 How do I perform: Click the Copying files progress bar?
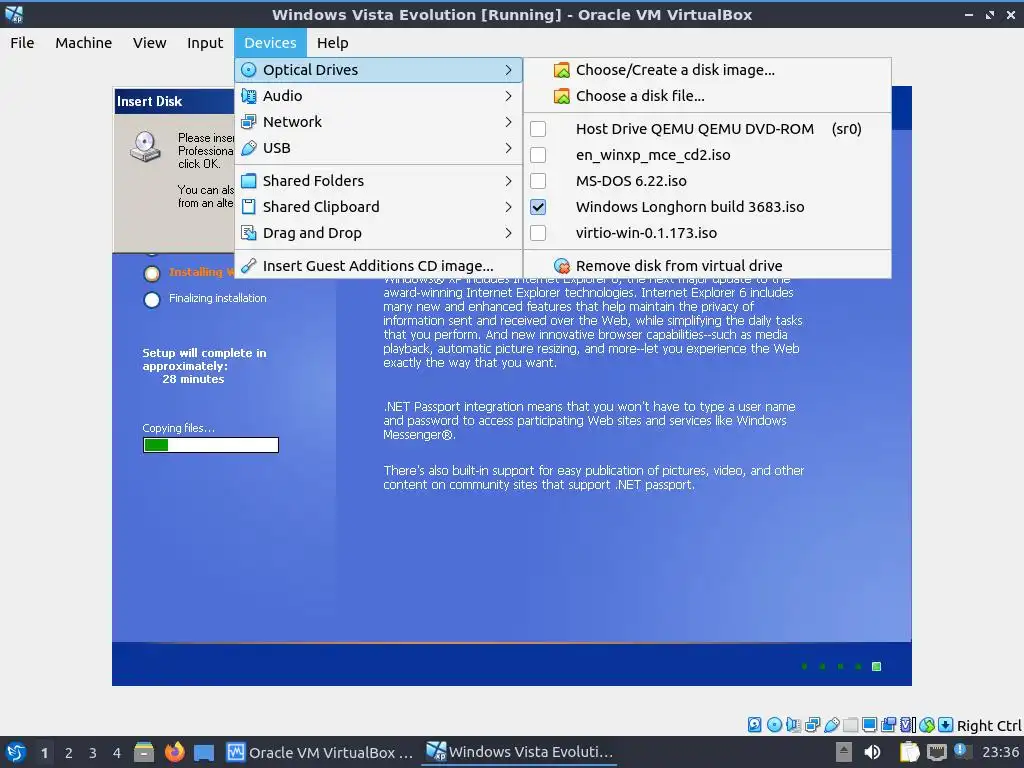coord(211,445)
